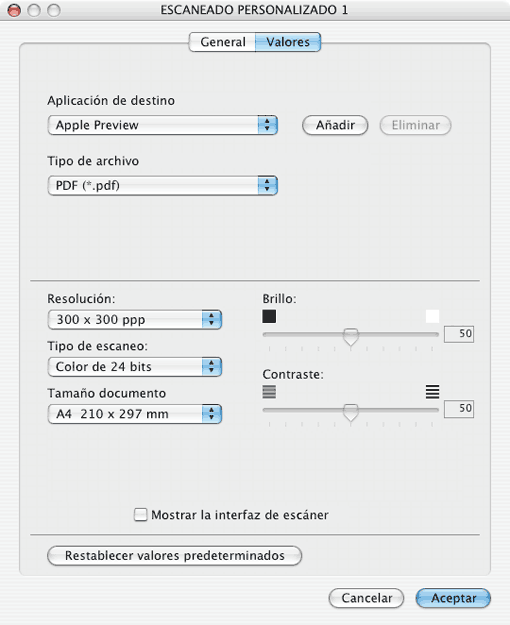Click the white brightness square icon
Image resolution: width=510 pixels, height=625 pixels.
(432, 316)
